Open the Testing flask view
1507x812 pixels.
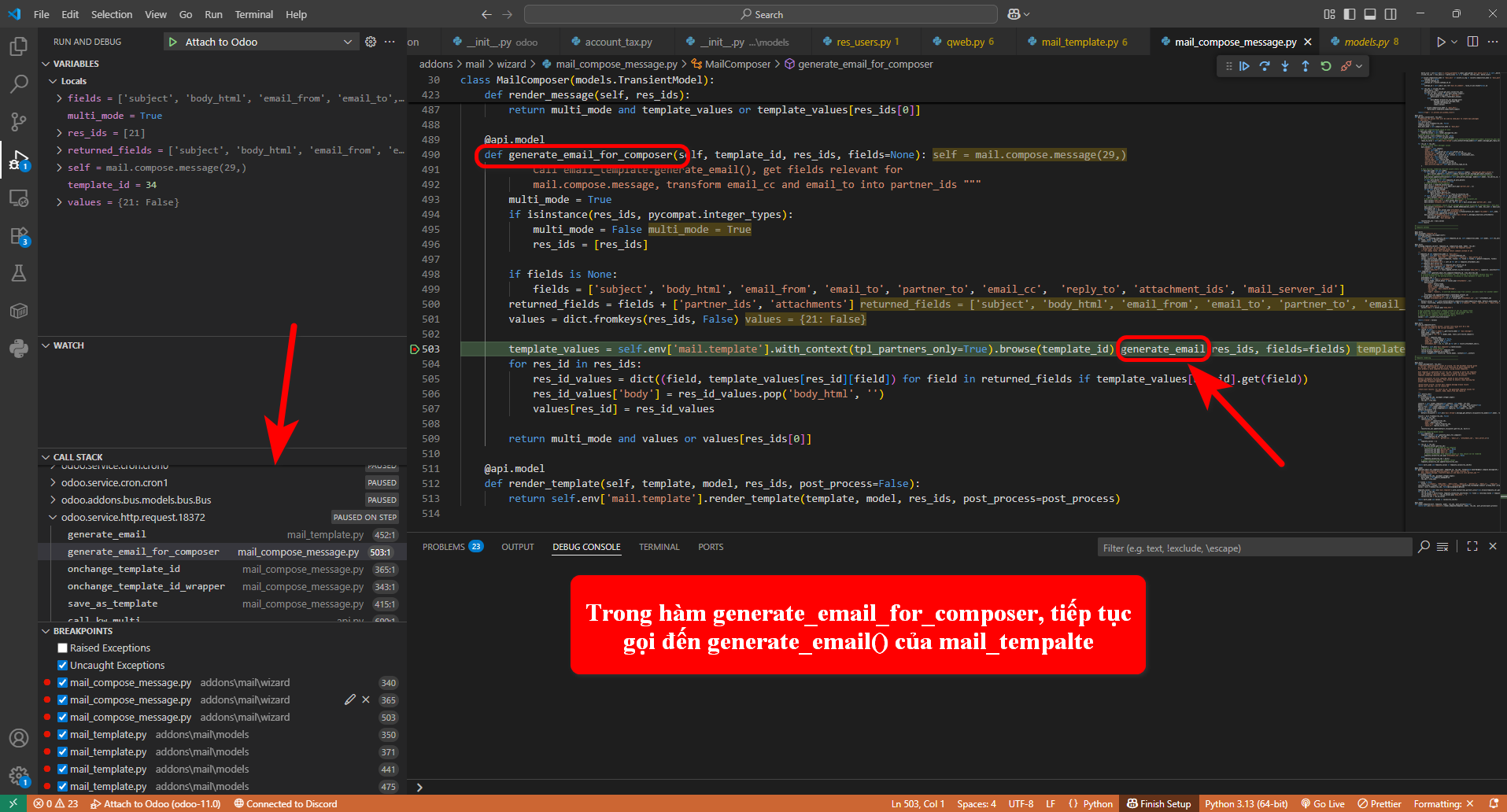click(x=19, y=273)
